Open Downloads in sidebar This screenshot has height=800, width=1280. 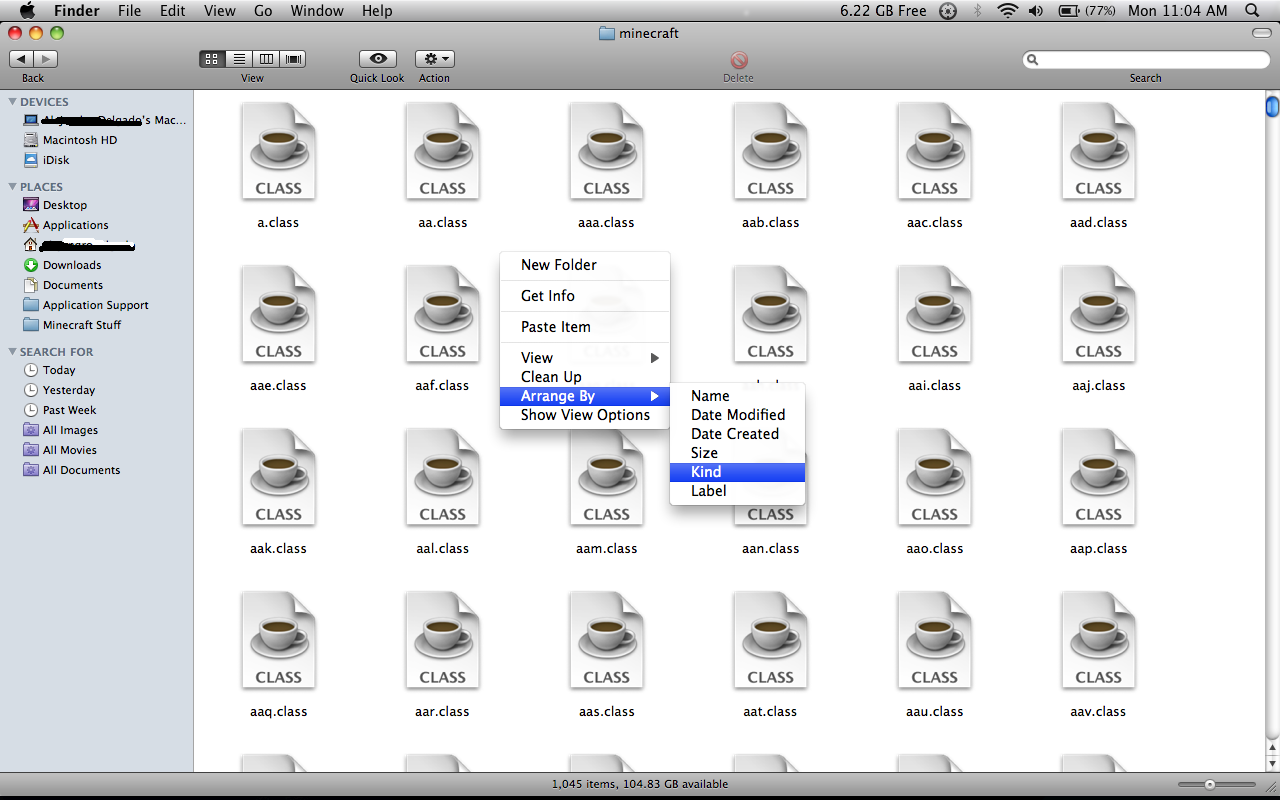tap(71, 265)
